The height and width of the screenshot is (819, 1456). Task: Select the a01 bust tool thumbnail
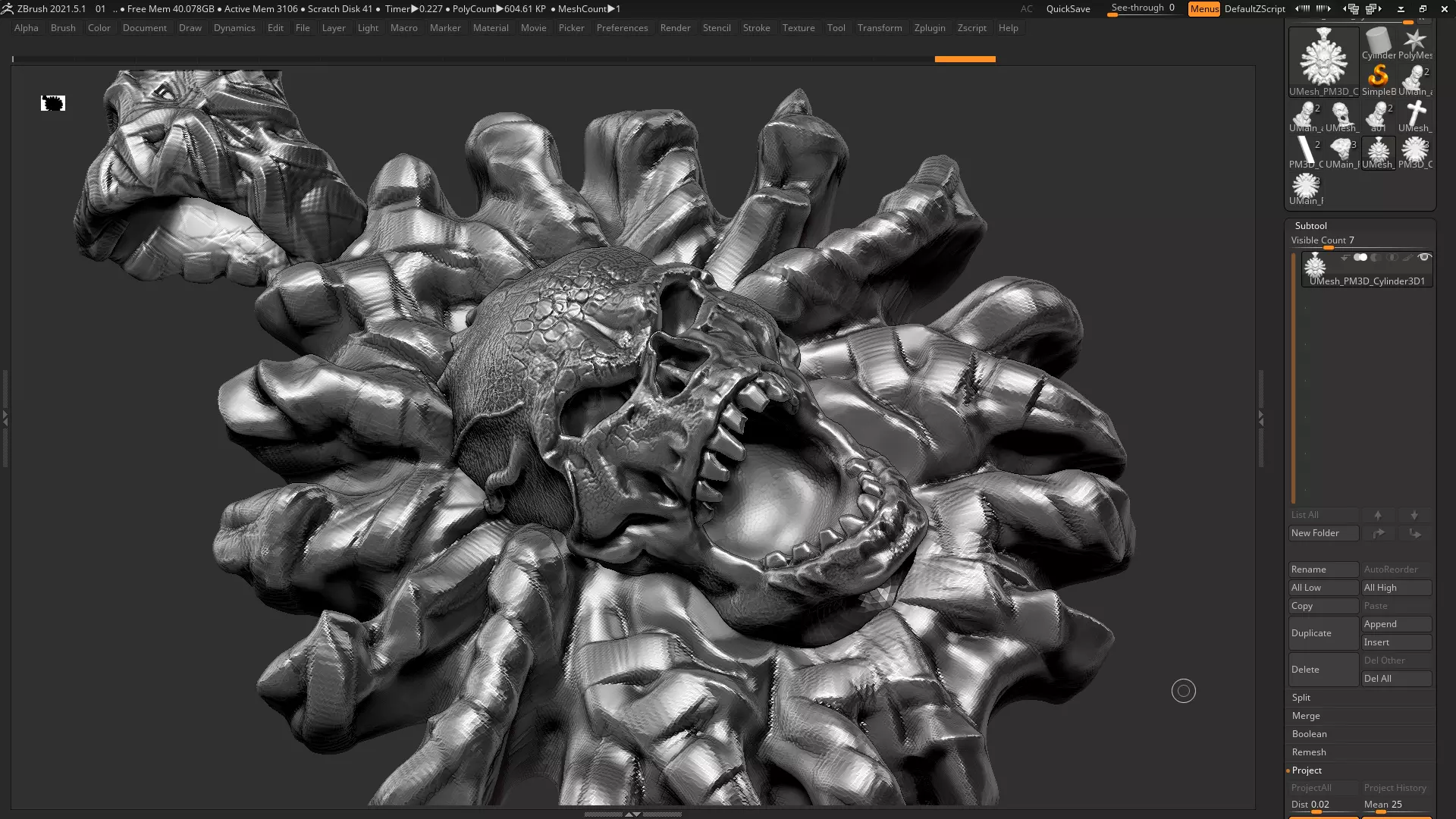pos(1378,115)
